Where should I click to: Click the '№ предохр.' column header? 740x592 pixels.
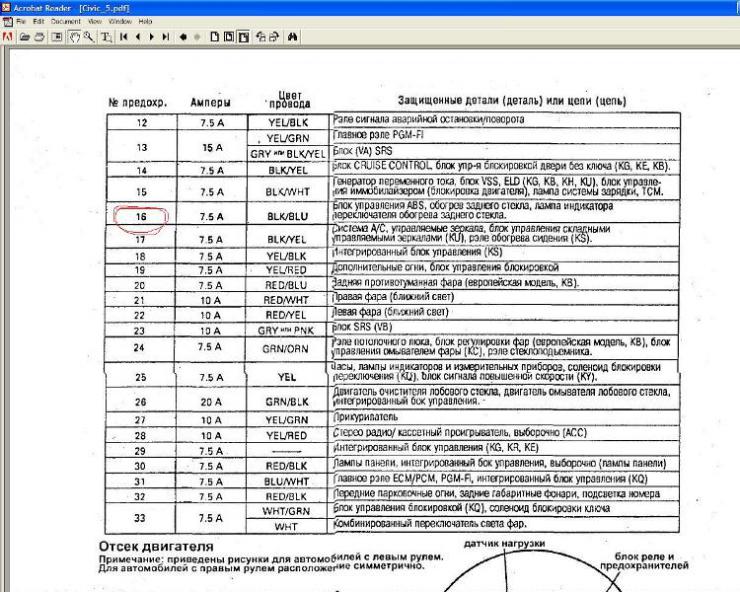coord(138,102)
